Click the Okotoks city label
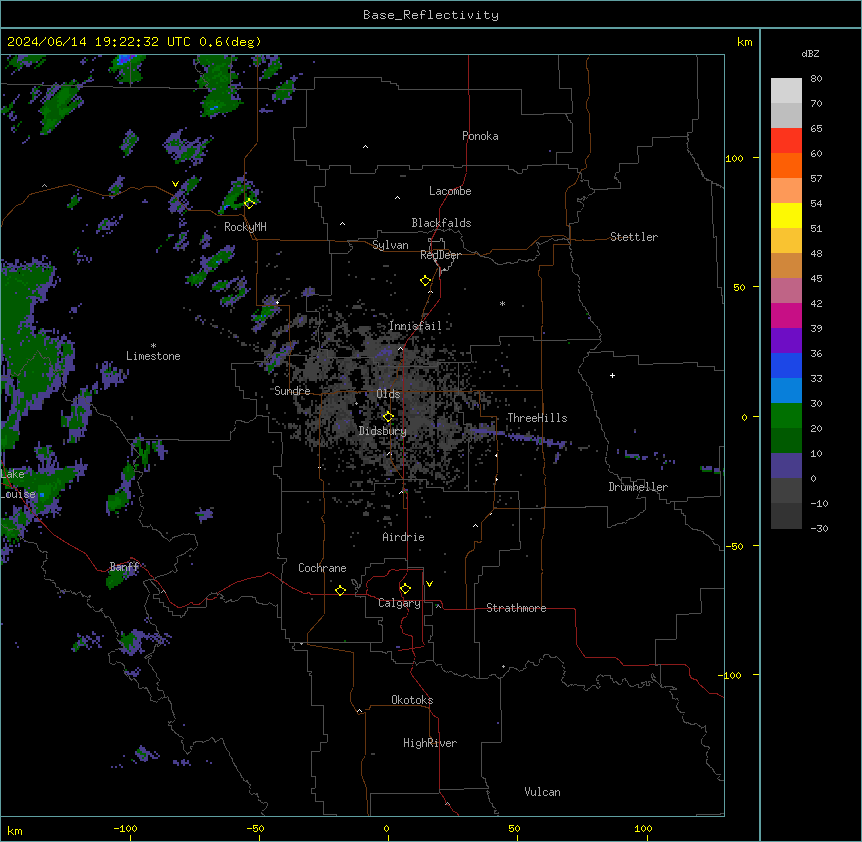Viewport: 862px width, 842px height. click(x=412, y=700)
